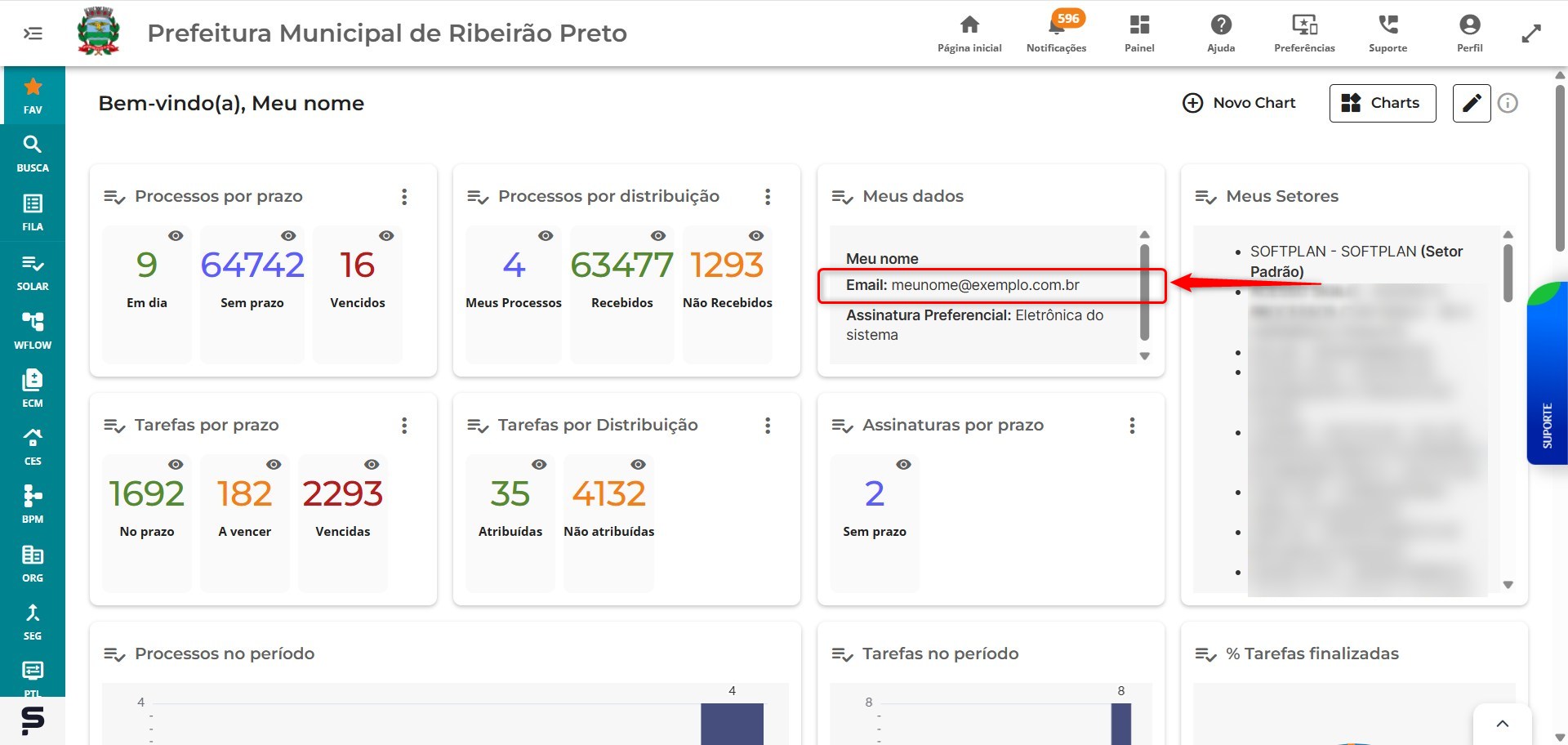Open the FILA queue sidebar icon
Screen dimensions: 1568x745
pos(33,212)
